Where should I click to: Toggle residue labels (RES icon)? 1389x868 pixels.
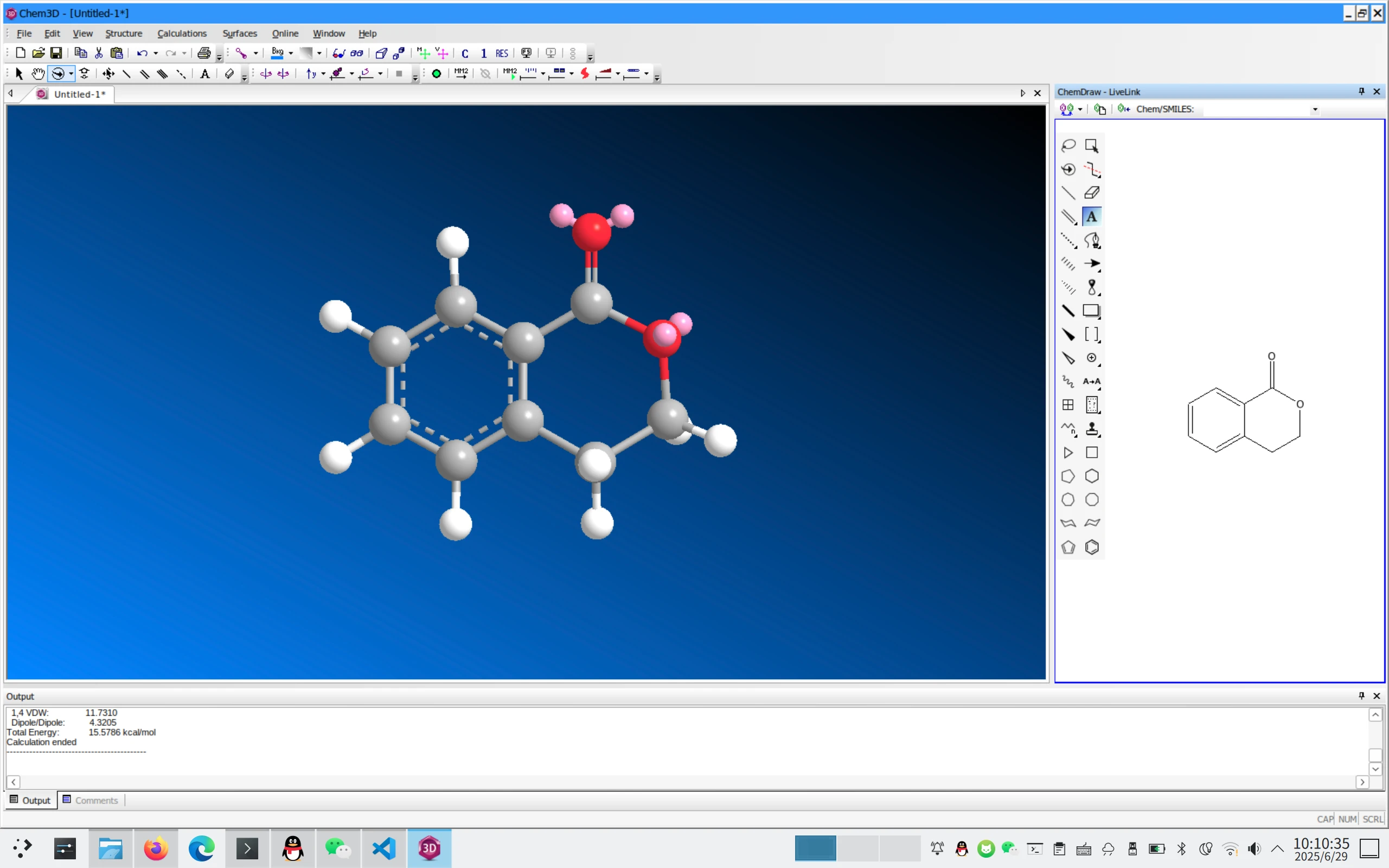tap(502, 53)
